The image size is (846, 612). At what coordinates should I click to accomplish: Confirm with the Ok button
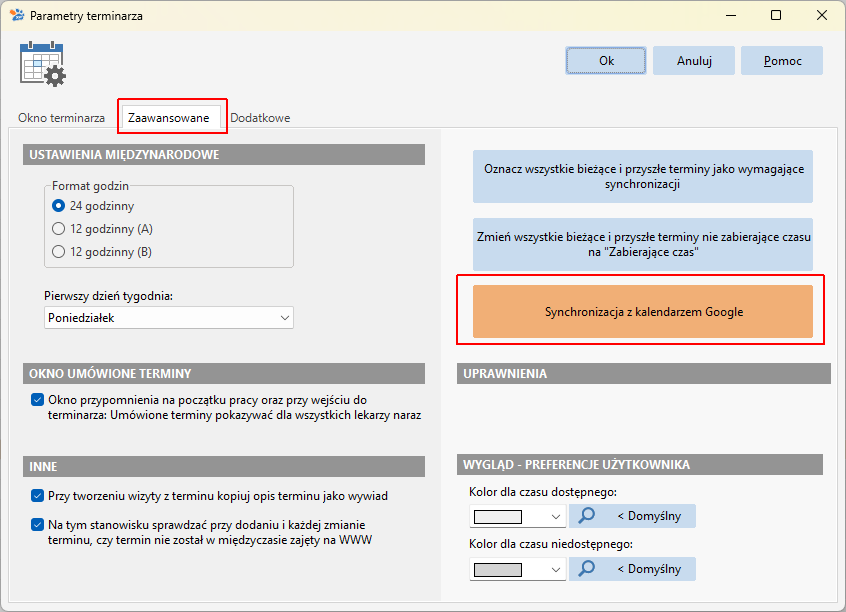pos(606,60)
